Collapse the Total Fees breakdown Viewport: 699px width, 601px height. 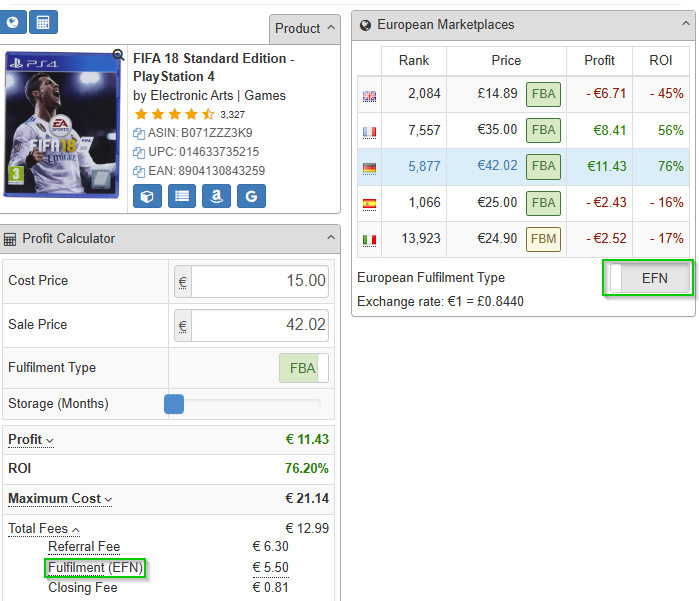(44, 529)
